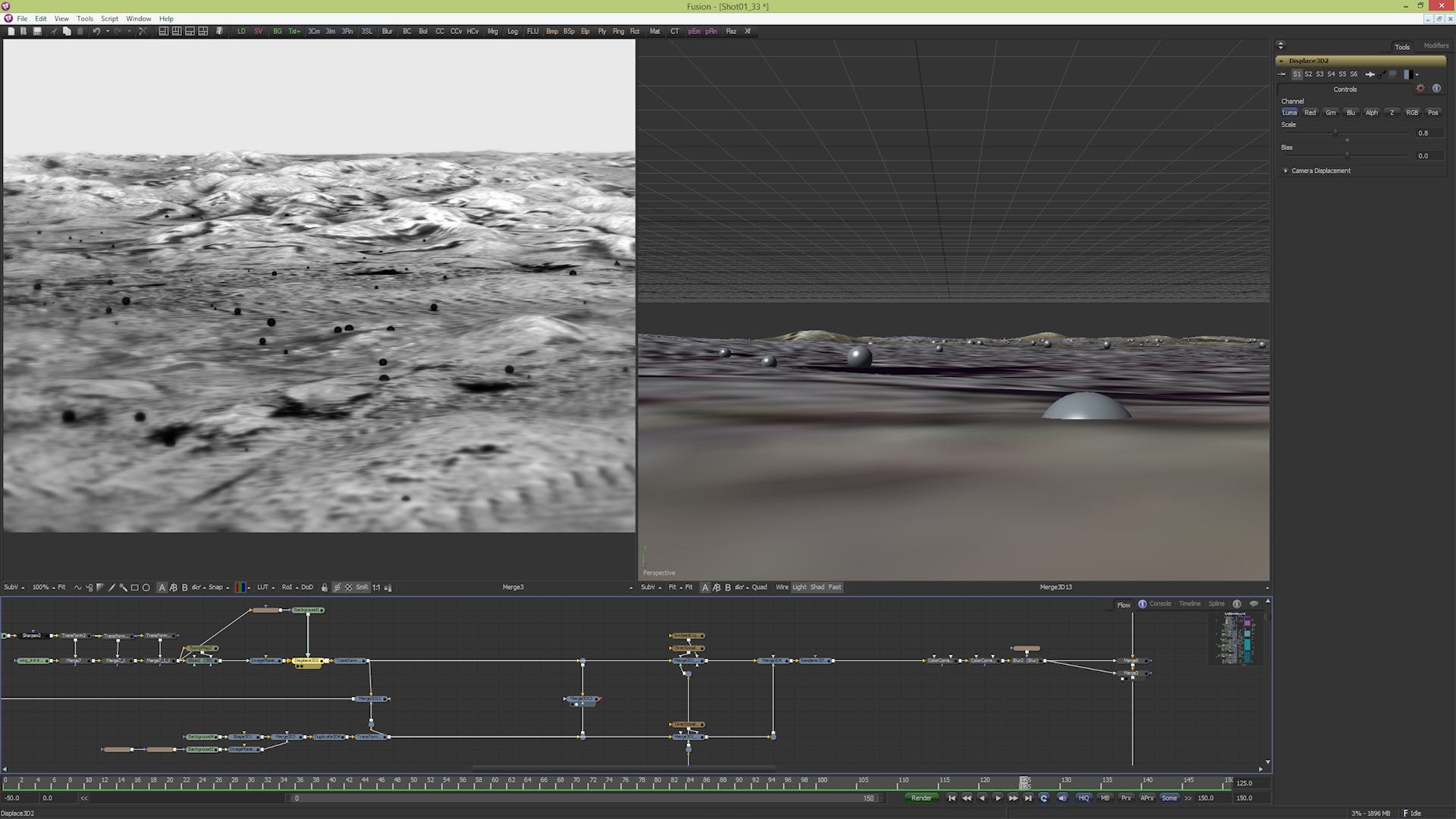
Task: Click the LD loader tool button
Action: (241, 31)
